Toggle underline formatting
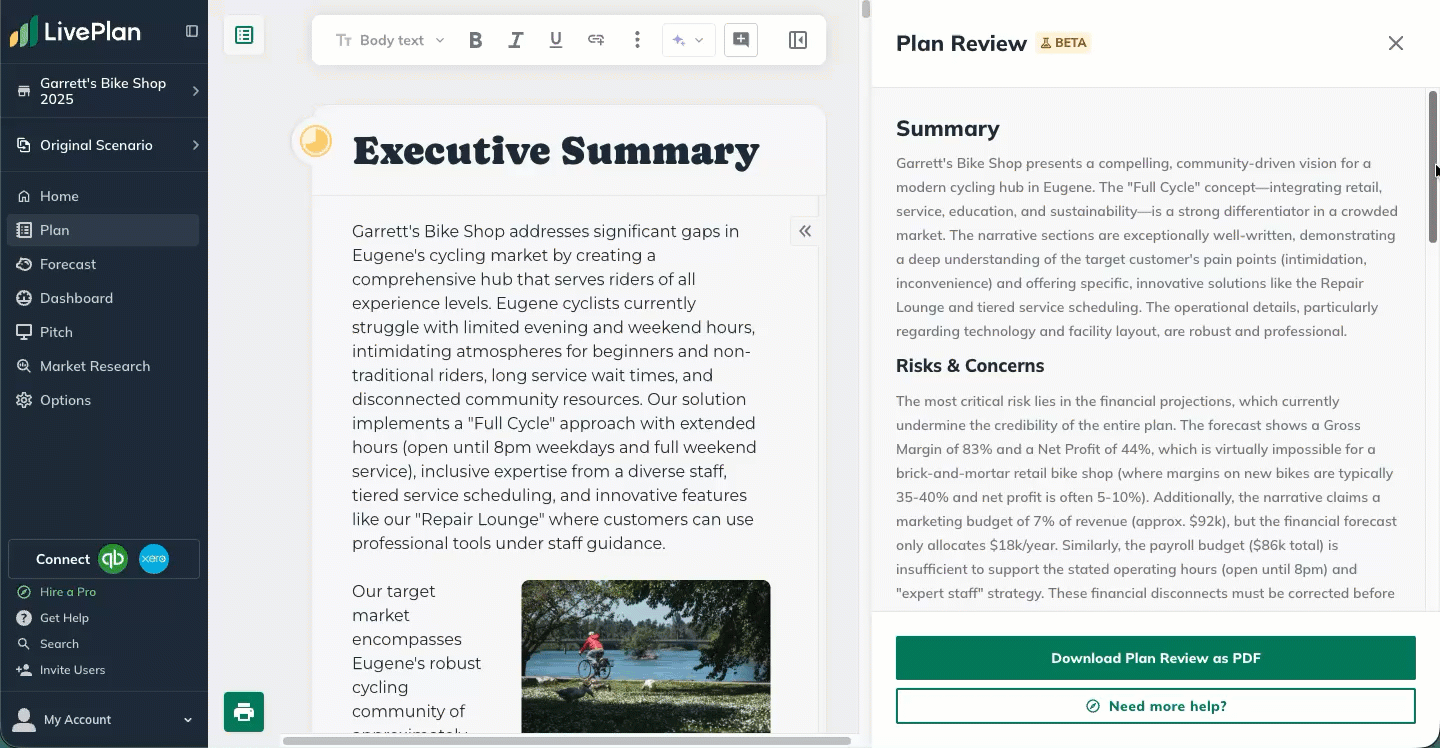This screenshot has width=1440, height=748. pyautogui.click(x=555, y=40)
